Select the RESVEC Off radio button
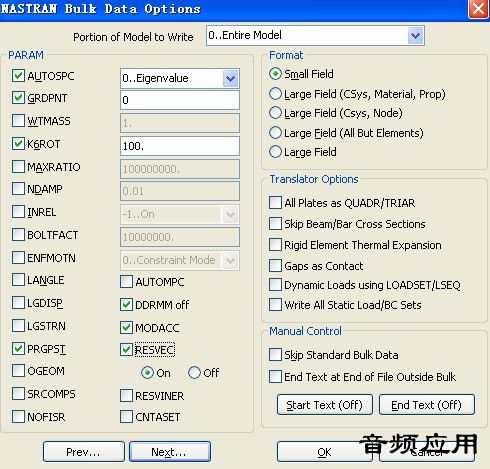 pyautogui.click(x=194, y=373)
